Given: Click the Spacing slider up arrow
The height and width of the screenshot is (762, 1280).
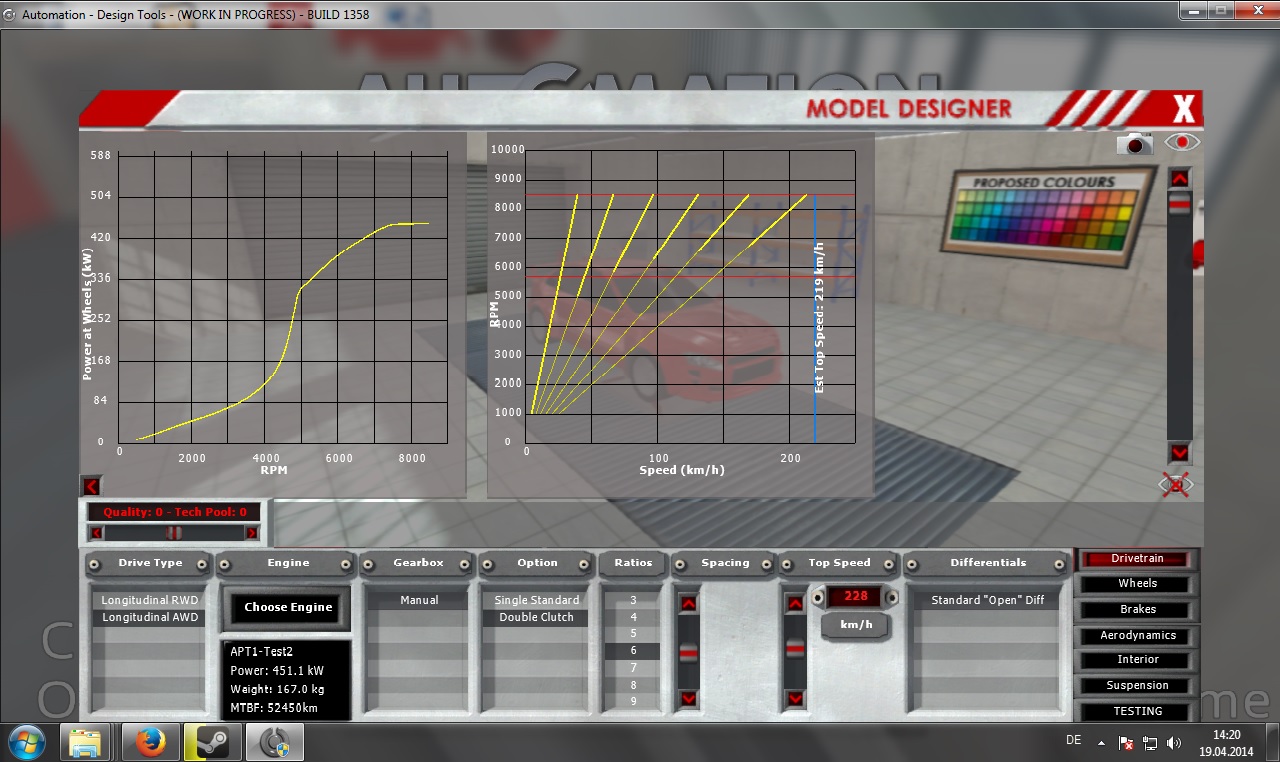Looking at the screenshot, I should [688, 604].
